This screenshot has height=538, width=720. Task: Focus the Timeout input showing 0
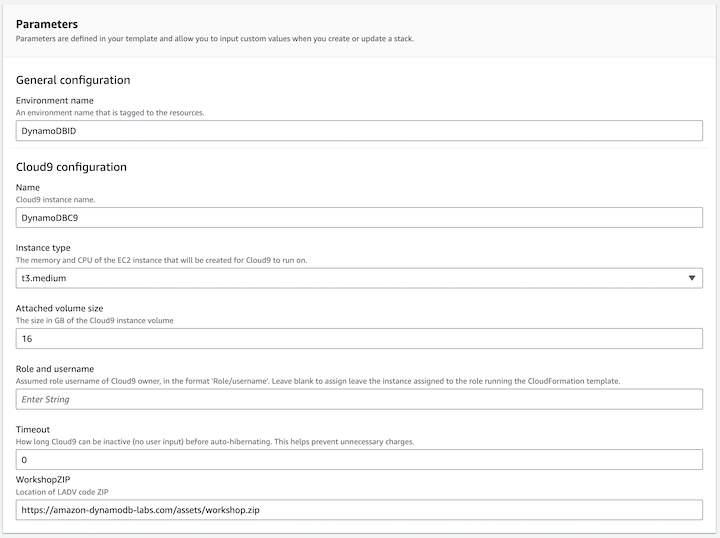click(360, 460)
